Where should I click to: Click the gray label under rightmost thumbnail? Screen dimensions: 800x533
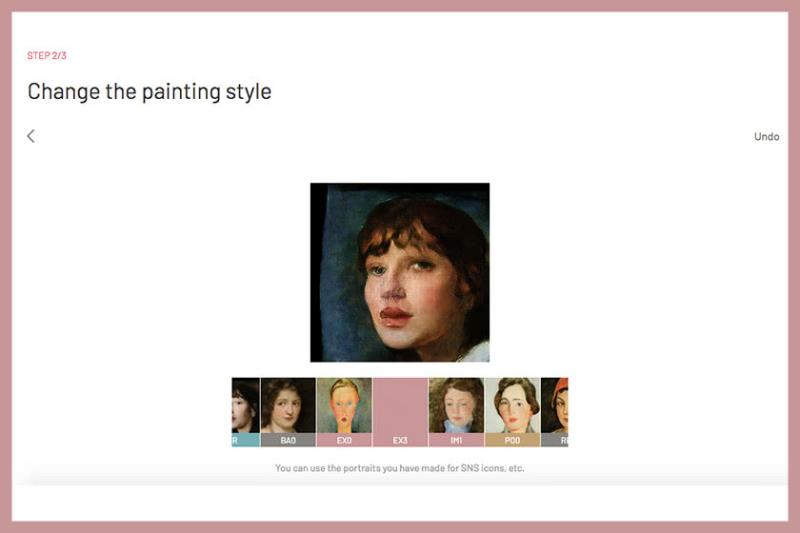555,440
